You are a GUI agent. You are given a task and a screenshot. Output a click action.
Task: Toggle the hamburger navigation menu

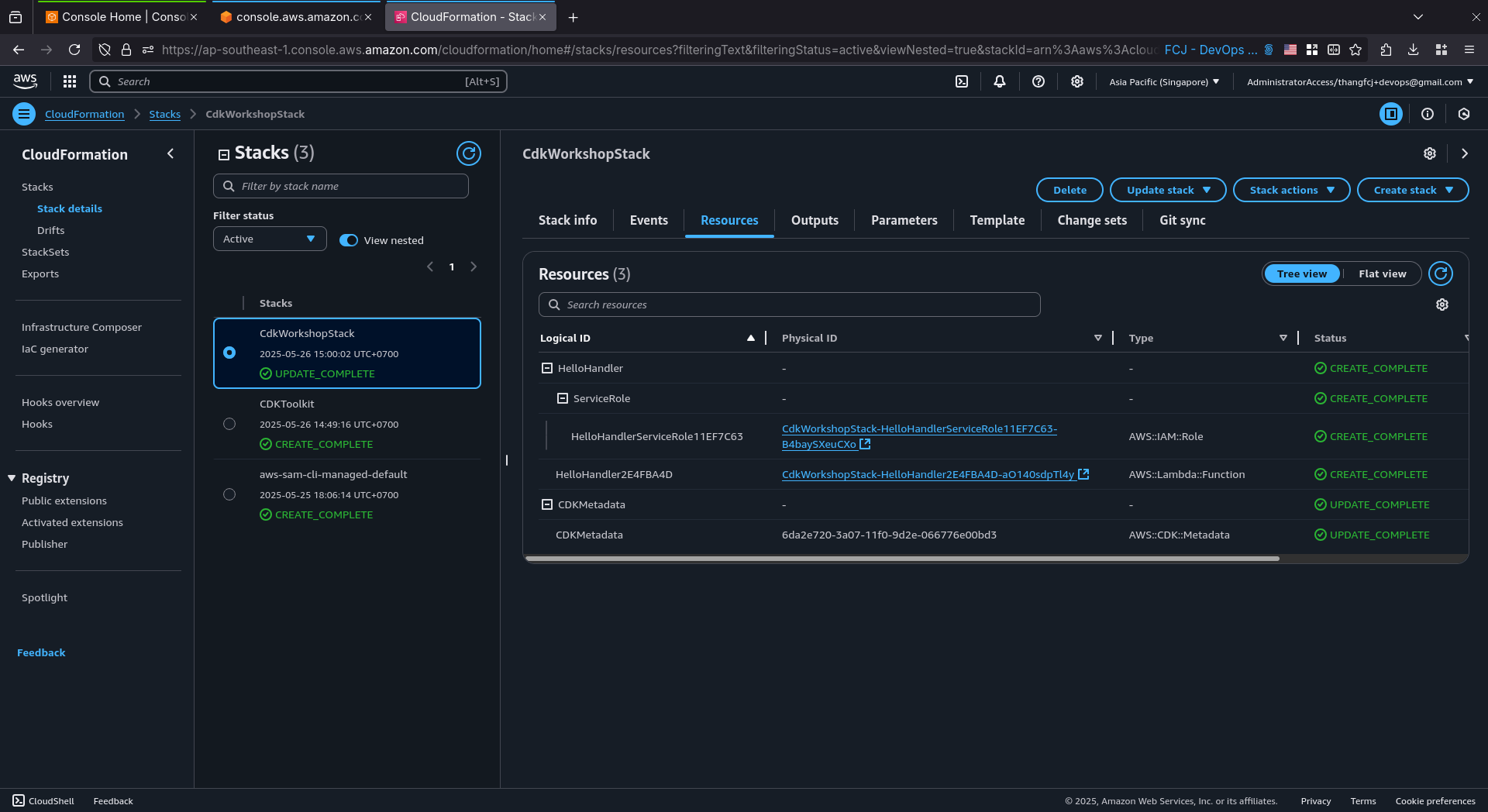tap(24, 114)
